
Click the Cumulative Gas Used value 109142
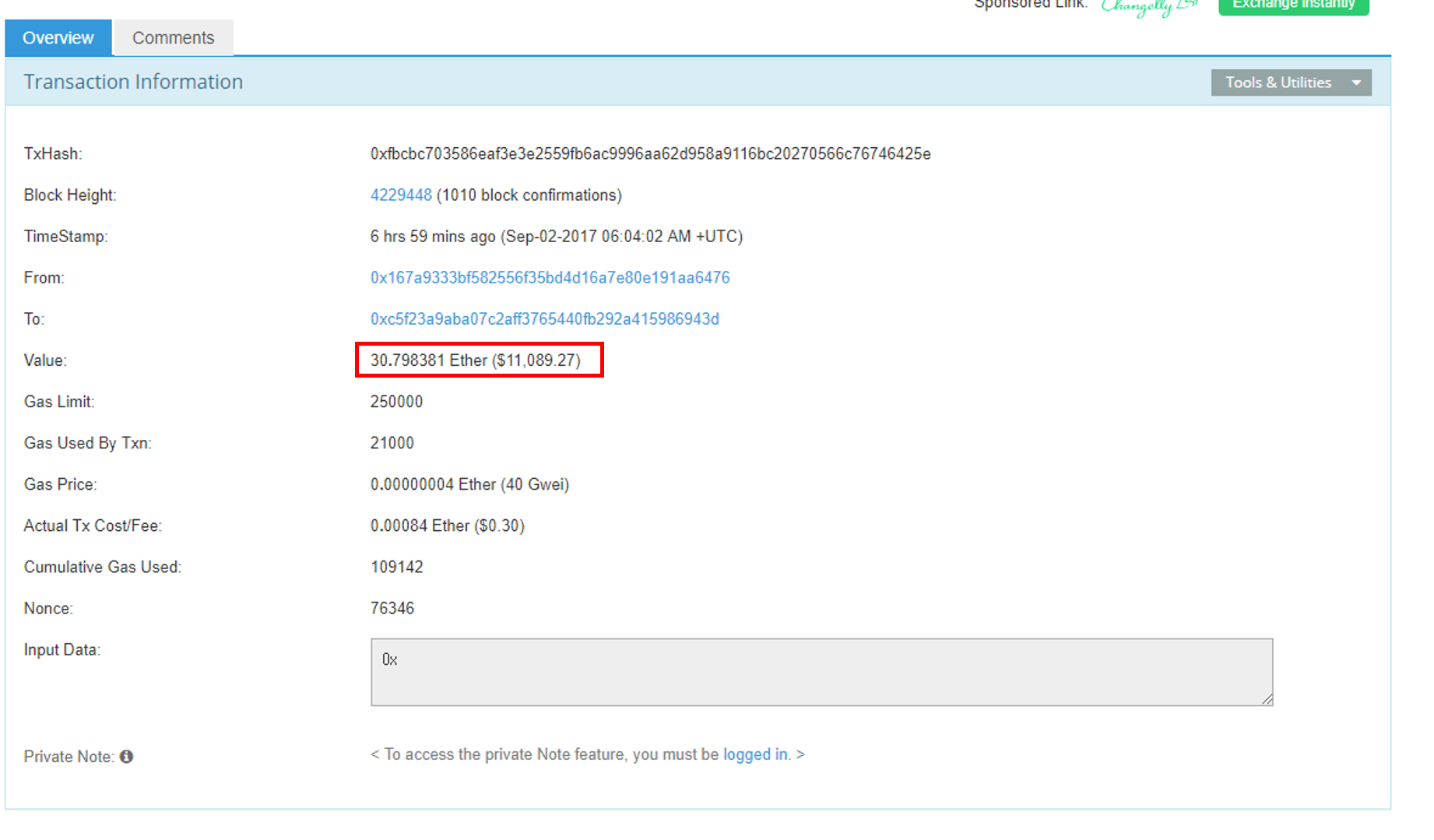396,567
